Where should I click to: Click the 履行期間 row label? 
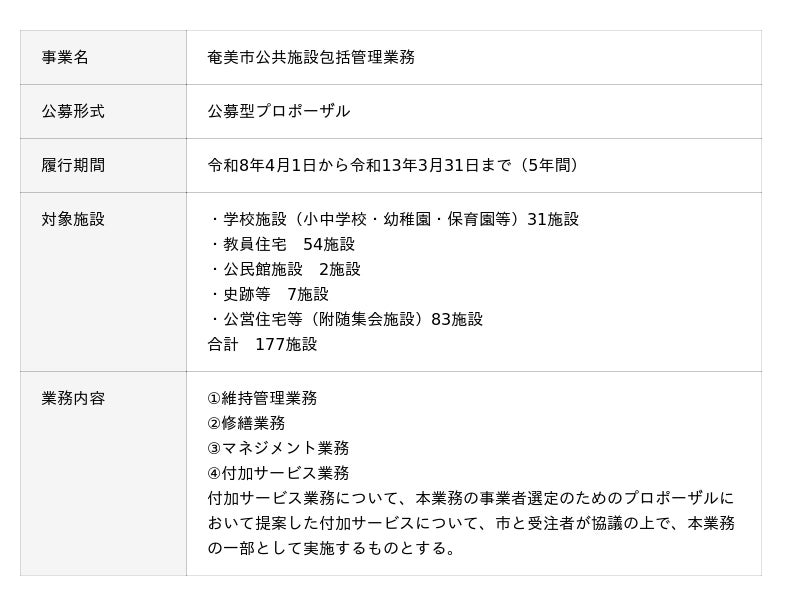(73, 165)
